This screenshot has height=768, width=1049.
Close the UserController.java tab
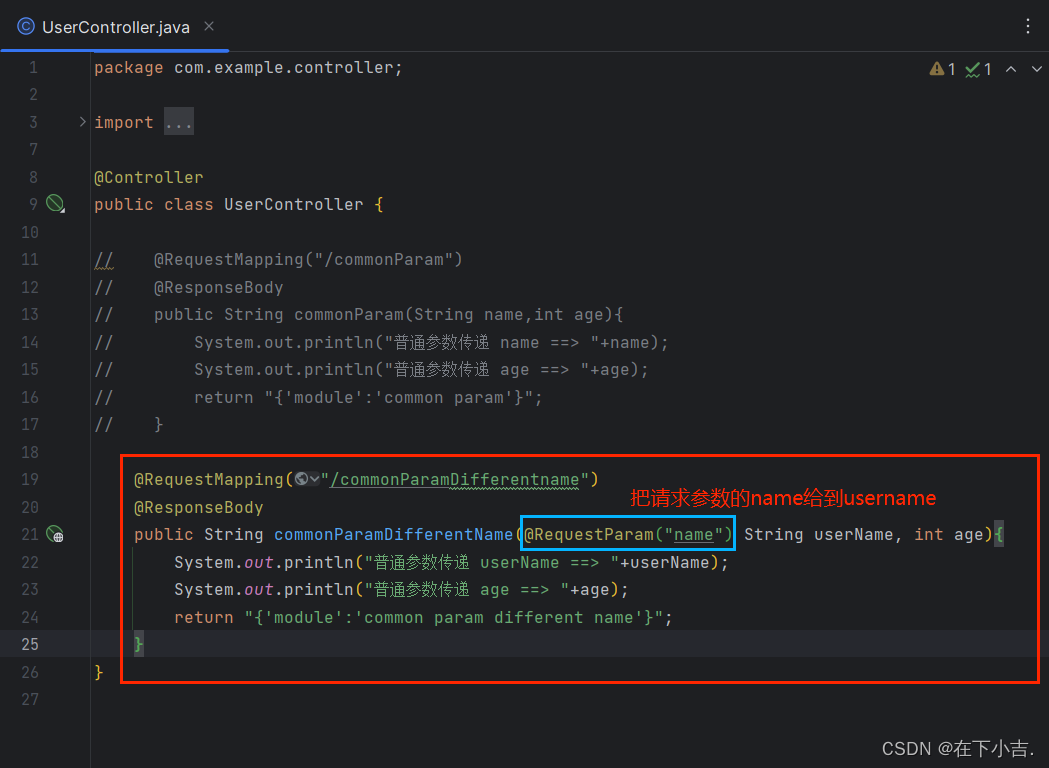tap(209, 26)
